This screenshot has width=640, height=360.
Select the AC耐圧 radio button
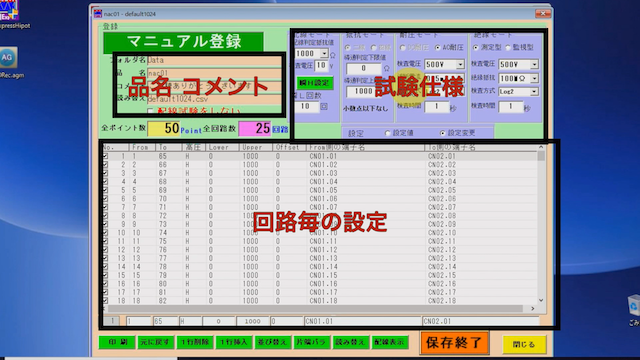coord(438,47)
